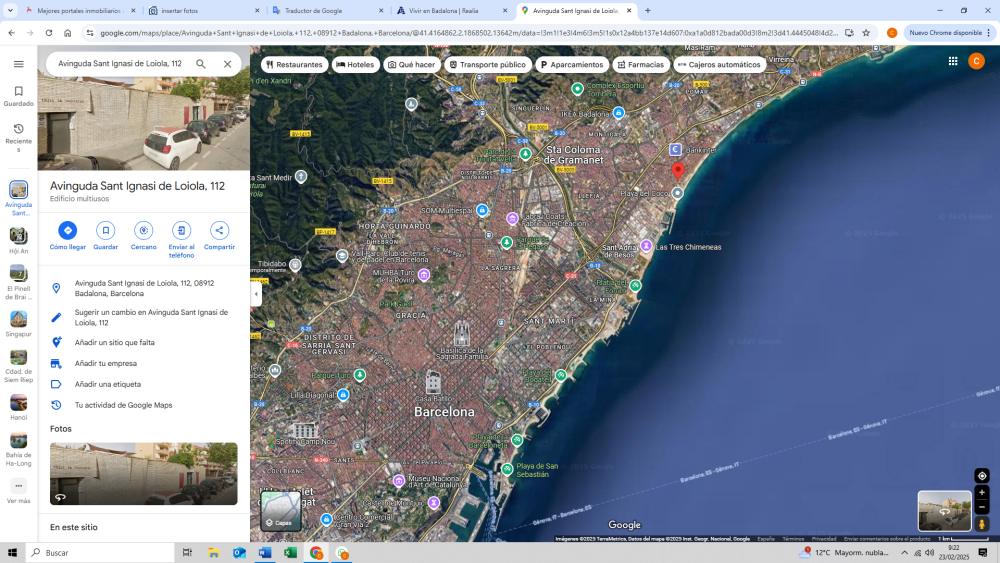This screenshot has width=1000, height=563.
Task: Zoom in on the map
Action: pos(982,493)
